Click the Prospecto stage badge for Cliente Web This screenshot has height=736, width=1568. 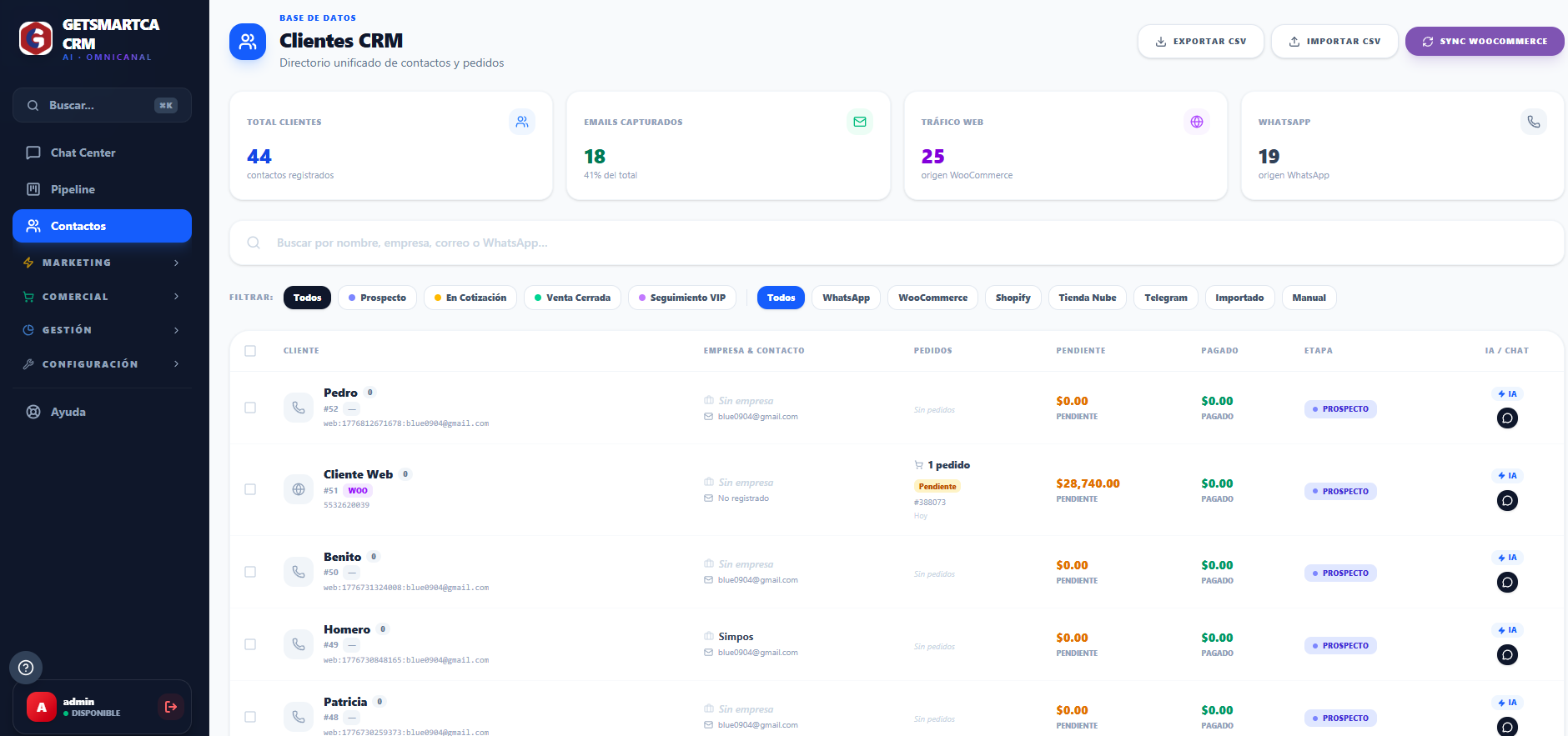click(x=1340, y=492)
